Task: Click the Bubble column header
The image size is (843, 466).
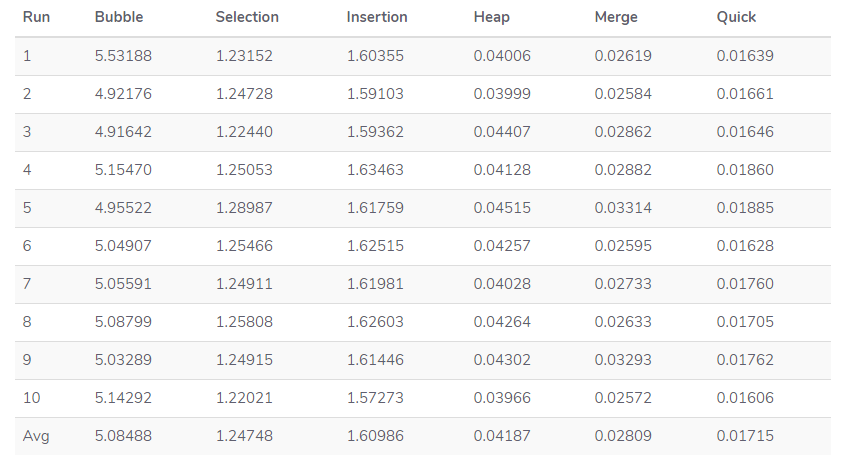Action: (119, 17)
